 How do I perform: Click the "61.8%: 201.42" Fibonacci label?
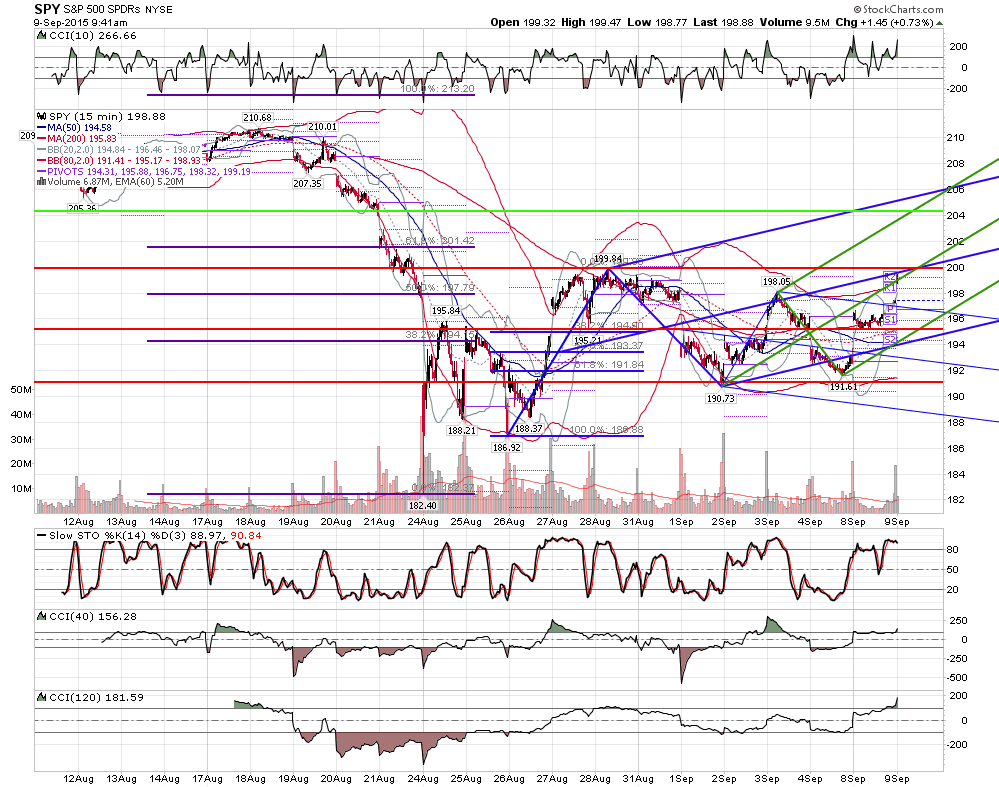click(x=440, y=240)
